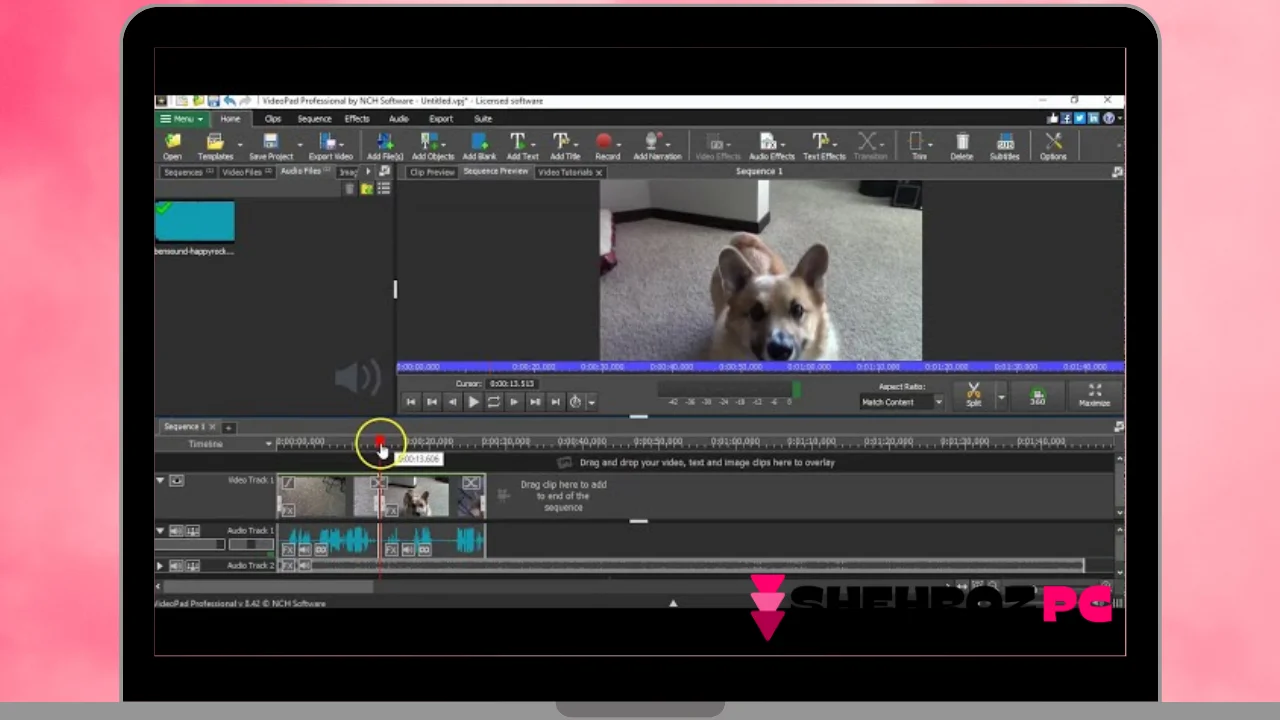Open the Templates tool

215,146
